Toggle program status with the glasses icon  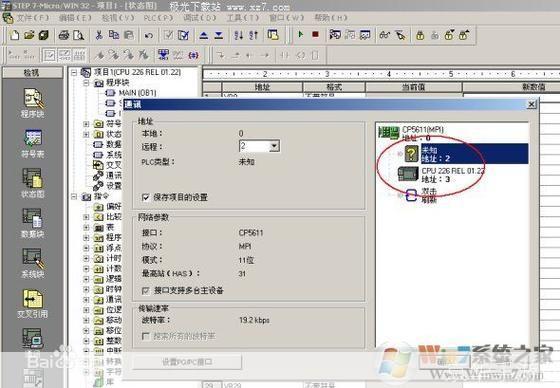[384, 35]
